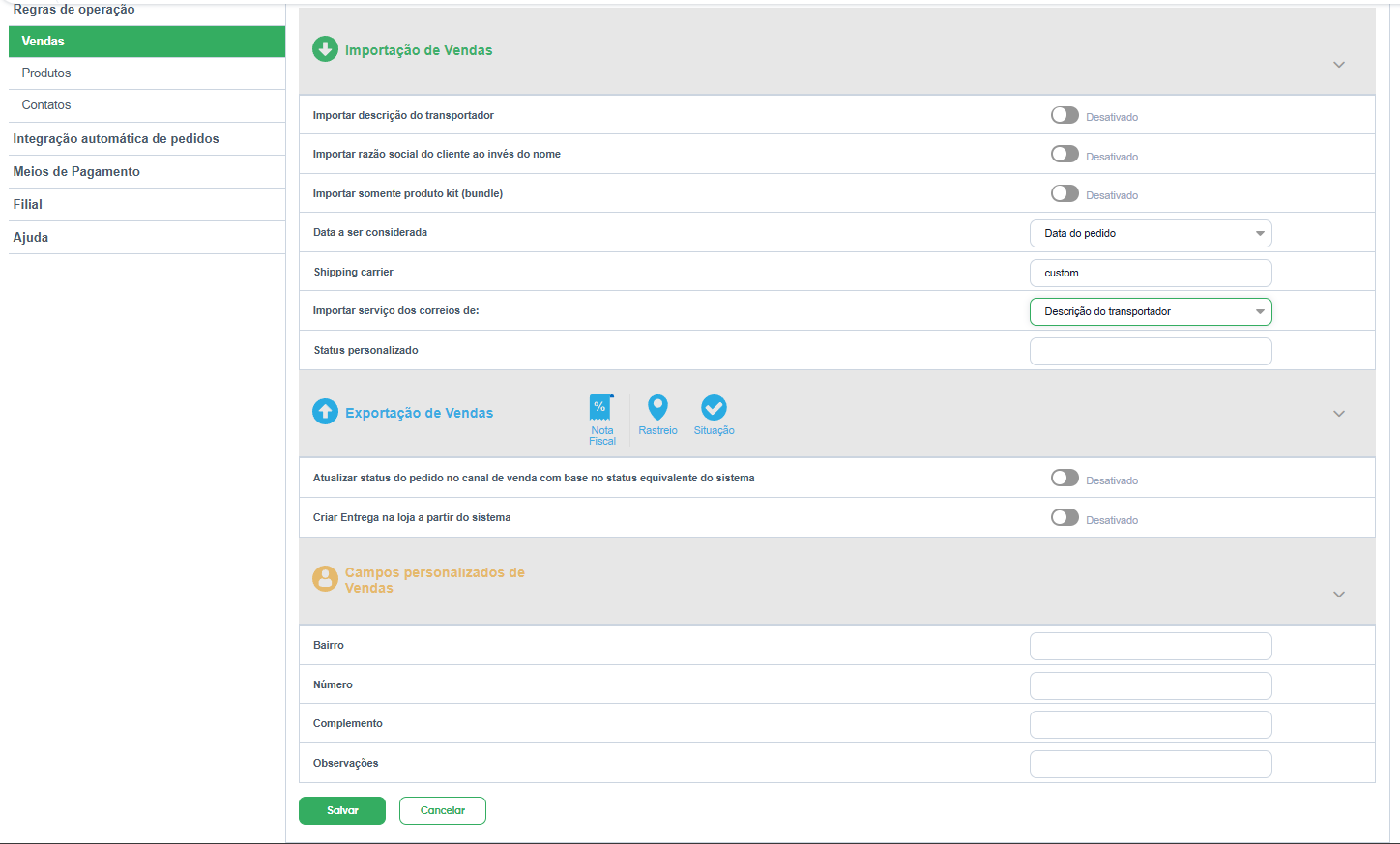This screenshot has width=1400, height=844.
Task: Open Produtos in the sidebar
Action: [46, 73]
